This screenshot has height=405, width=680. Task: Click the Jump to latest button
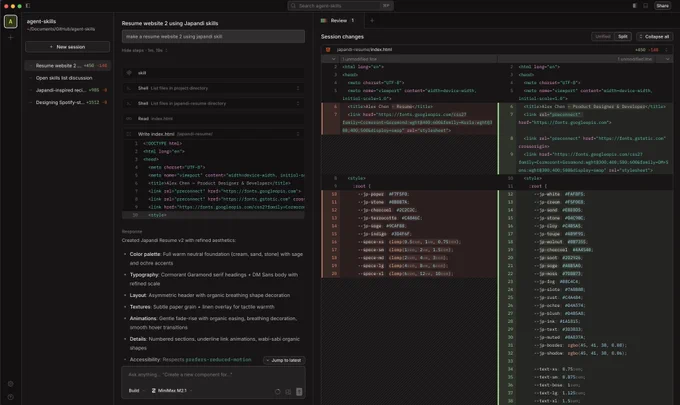(x=284, y=360)
